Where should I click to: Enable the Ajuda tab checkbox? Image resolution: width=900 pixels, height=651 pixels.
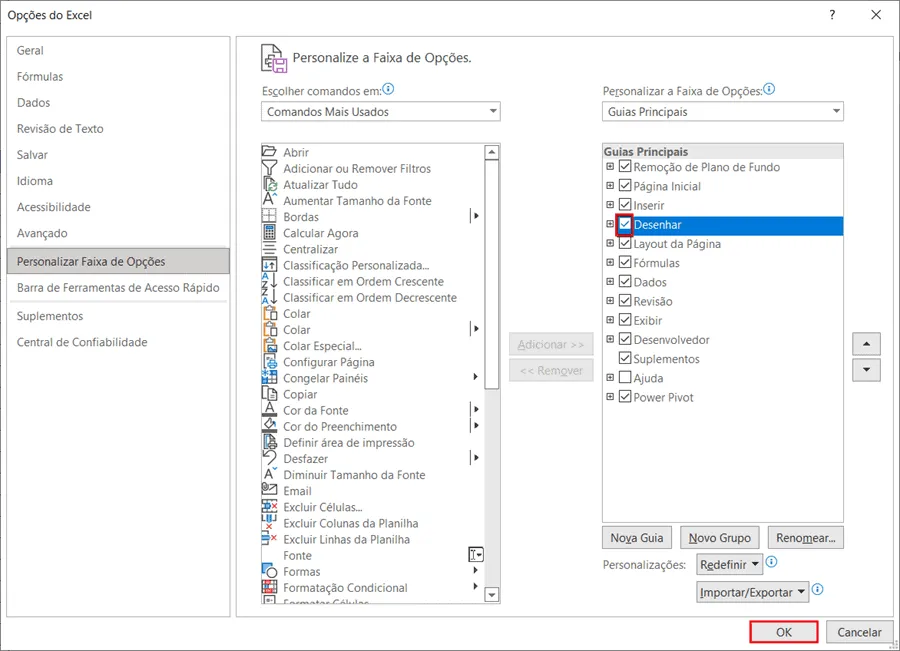click(x=625, y=378)
